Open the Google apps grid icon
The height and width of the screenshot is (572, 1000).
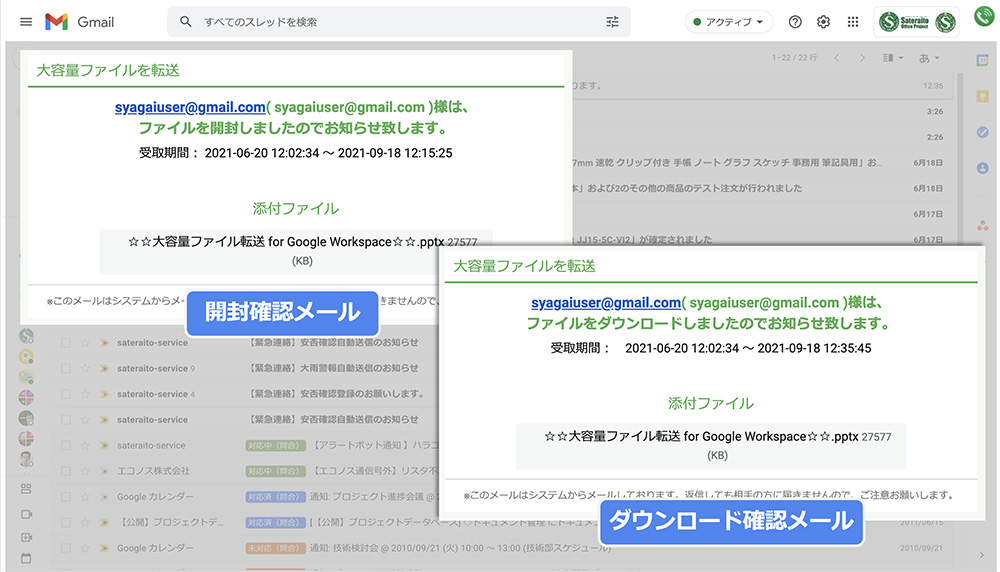(853, 22)
